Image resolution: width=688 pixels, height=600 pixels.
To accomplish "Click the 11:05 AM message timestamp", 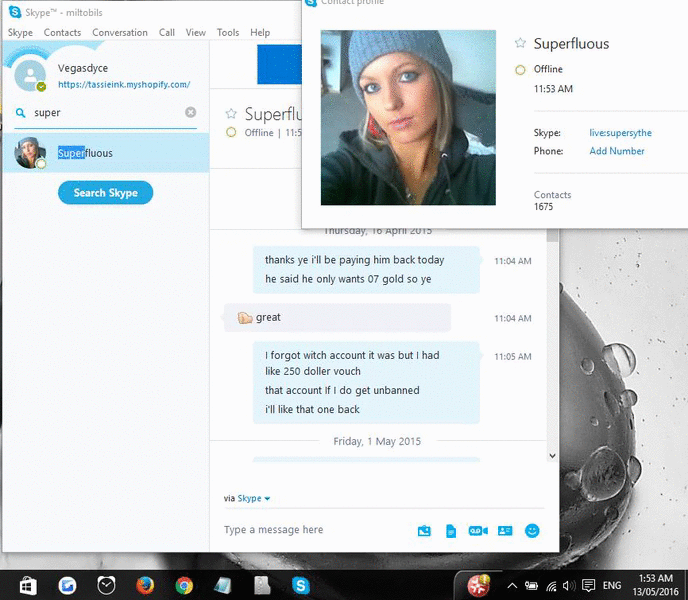I will click(x=512, y=356).
